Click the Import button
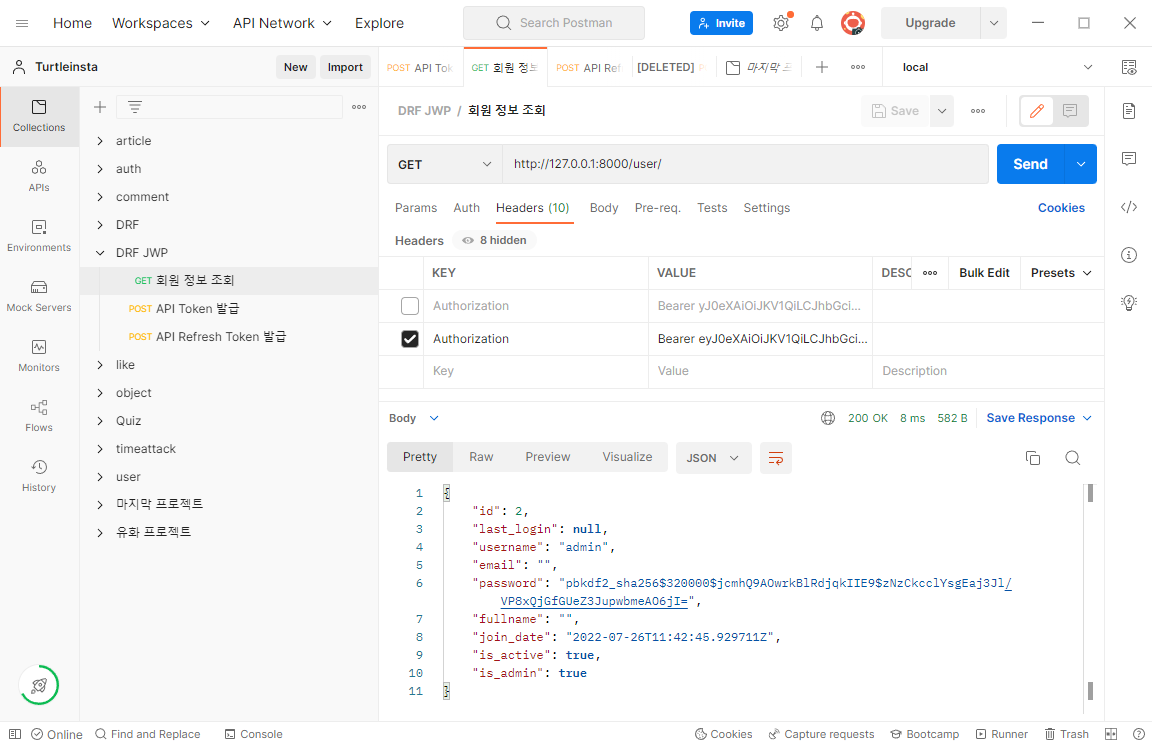 click(x=345, y=68)
